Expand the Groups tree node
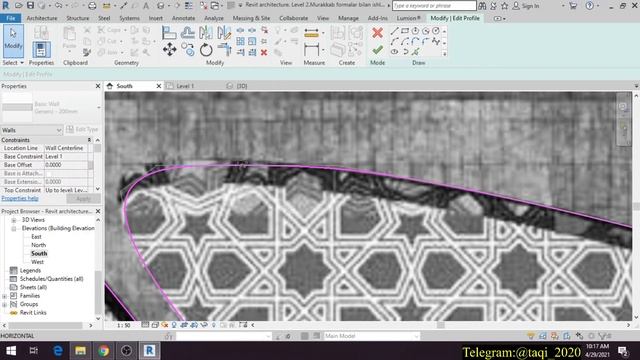Viewport: 640px width, 360px height. click(x=4, y=304)
